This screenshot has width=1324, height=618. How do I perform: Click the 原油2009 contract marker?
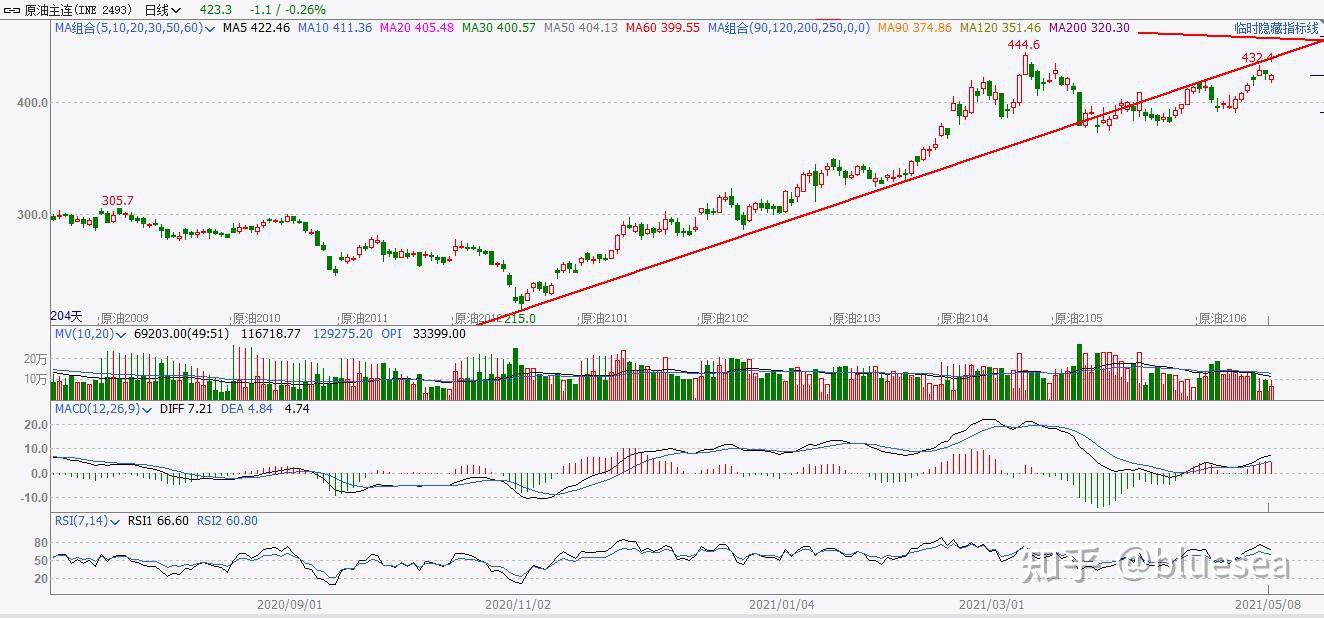pyautogui.click(x=123, y=318)
